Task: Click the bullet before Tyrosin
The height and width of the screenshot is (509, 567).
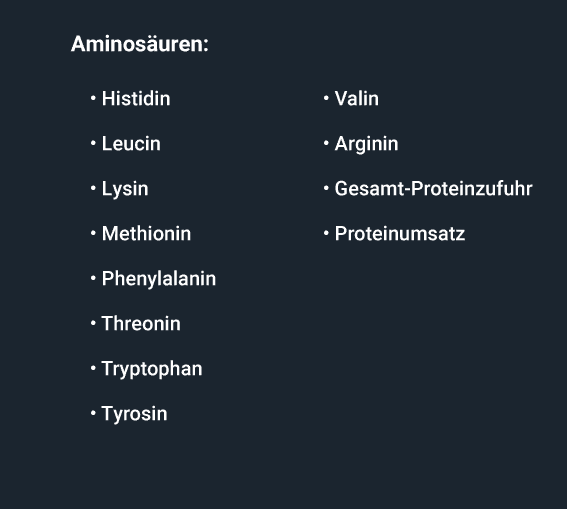Action: (93, 413)
